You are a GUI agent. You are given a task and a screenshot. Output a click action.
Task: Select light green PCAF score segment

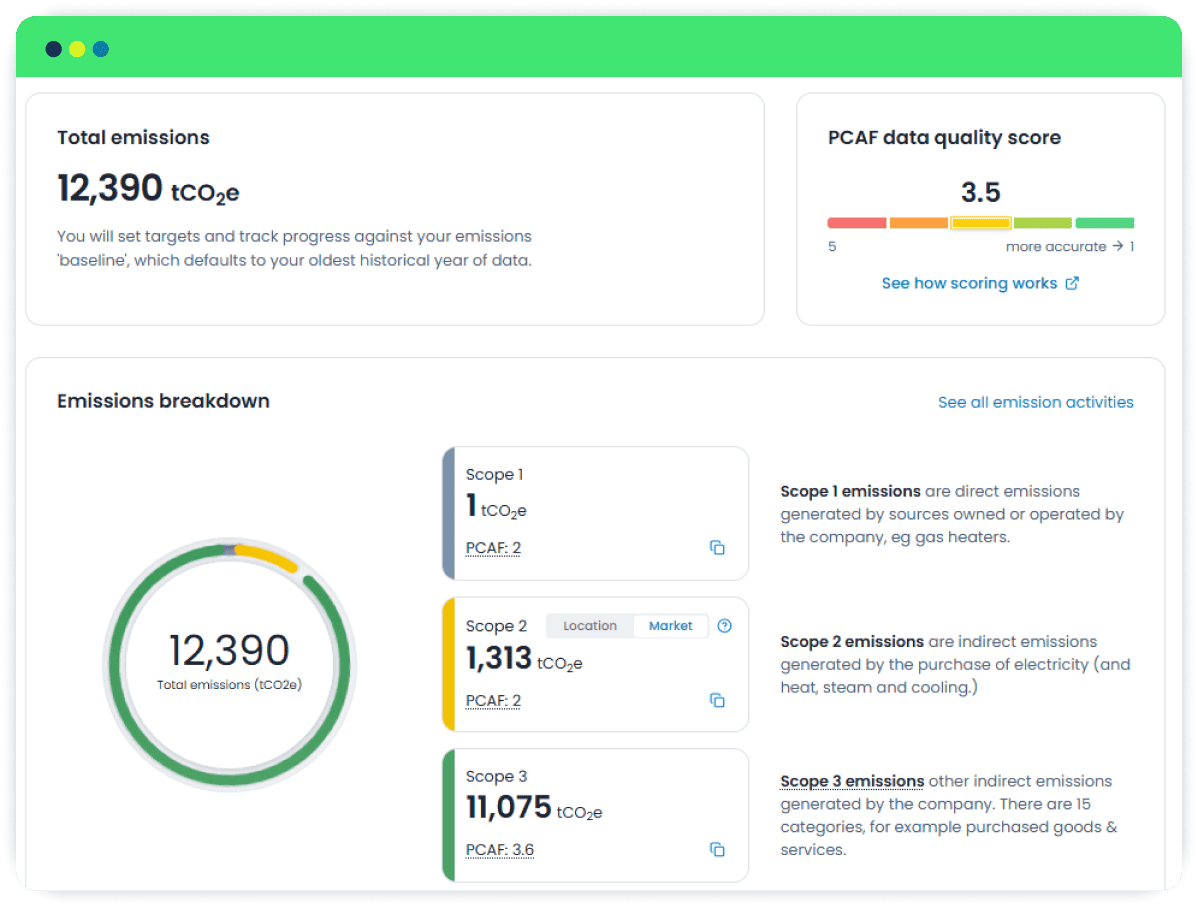(1042, 223)
